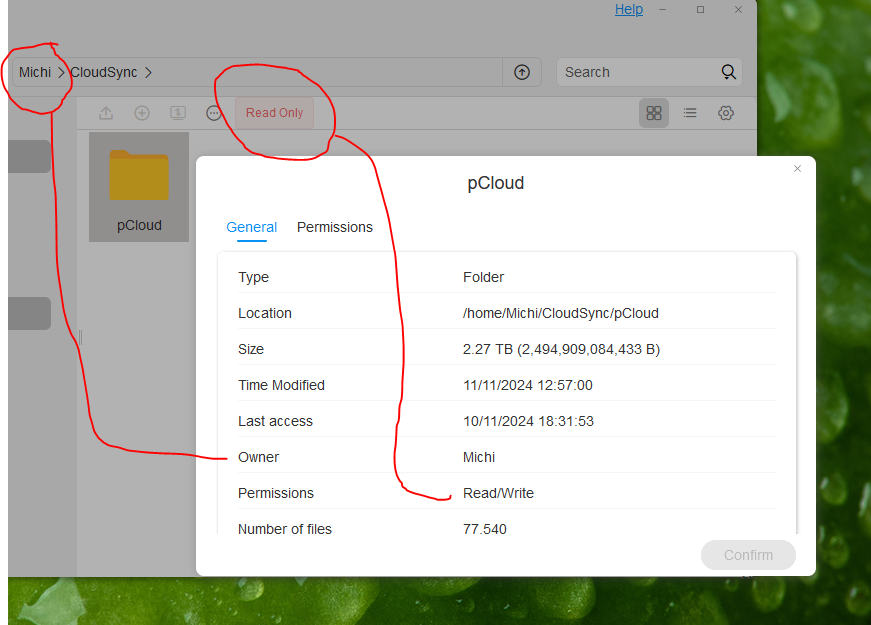Click the create new (plus) icon

tap(142, 113)
